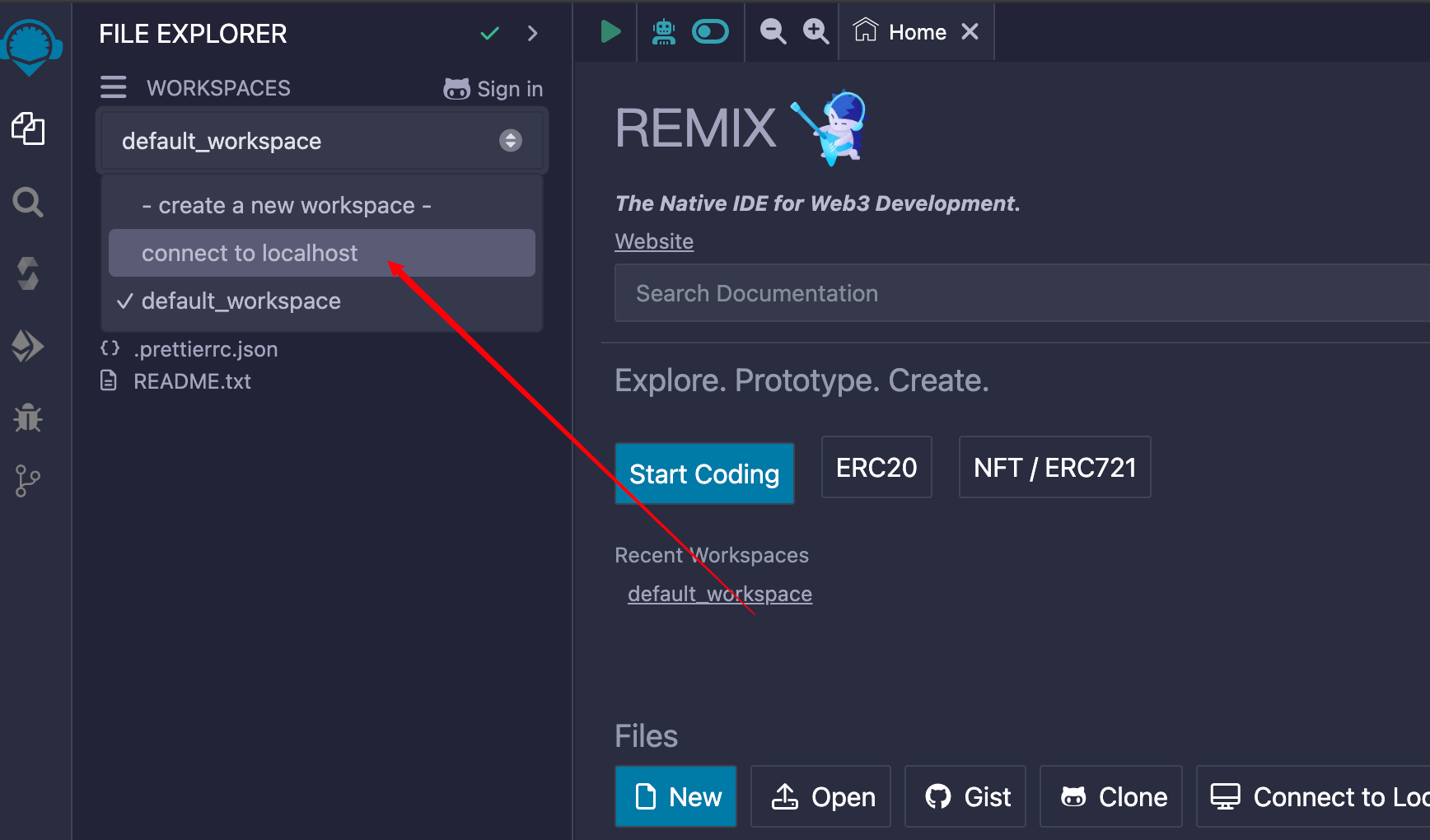This screenshot has height=840, width=1430.
Task: Create an NFT / ERC721 template
Action: 1054,467
